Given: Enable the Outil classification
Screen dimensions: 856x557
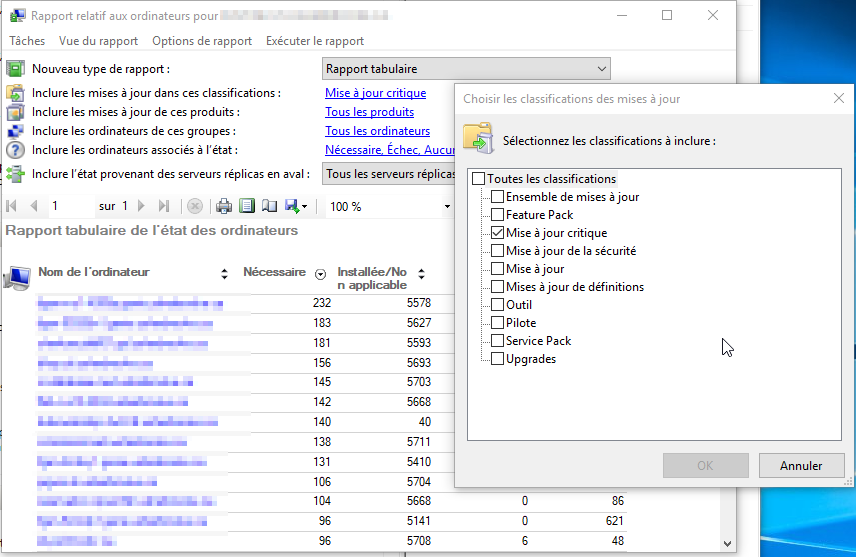Looking at the screenshot, I should [x=497, y=305].
